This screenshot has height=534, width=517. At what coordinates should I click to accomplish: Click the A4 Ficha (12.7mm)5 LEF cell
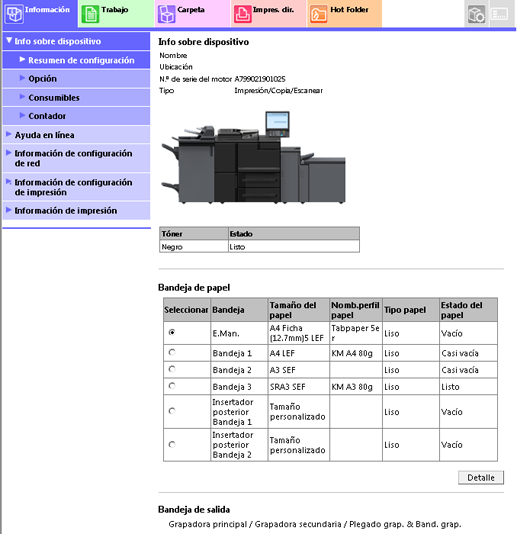coord(299,333)
